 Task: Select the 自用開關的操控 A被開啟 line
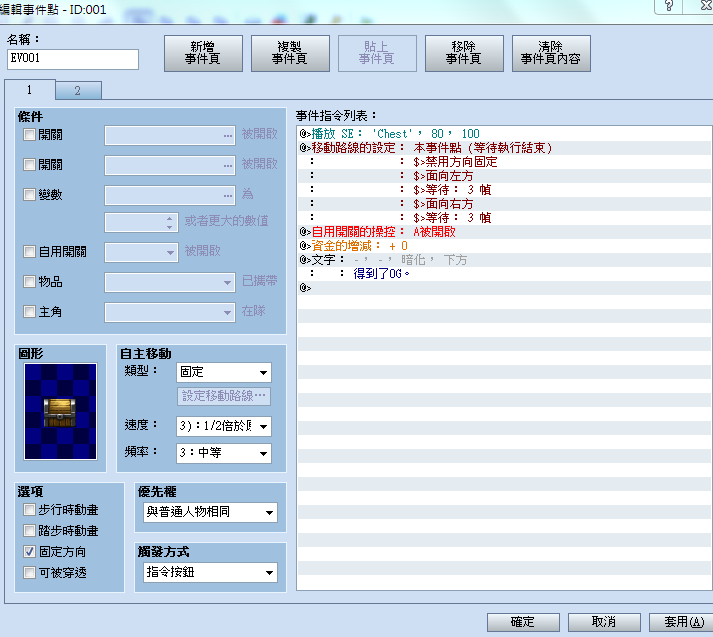[x=504, y=232]
